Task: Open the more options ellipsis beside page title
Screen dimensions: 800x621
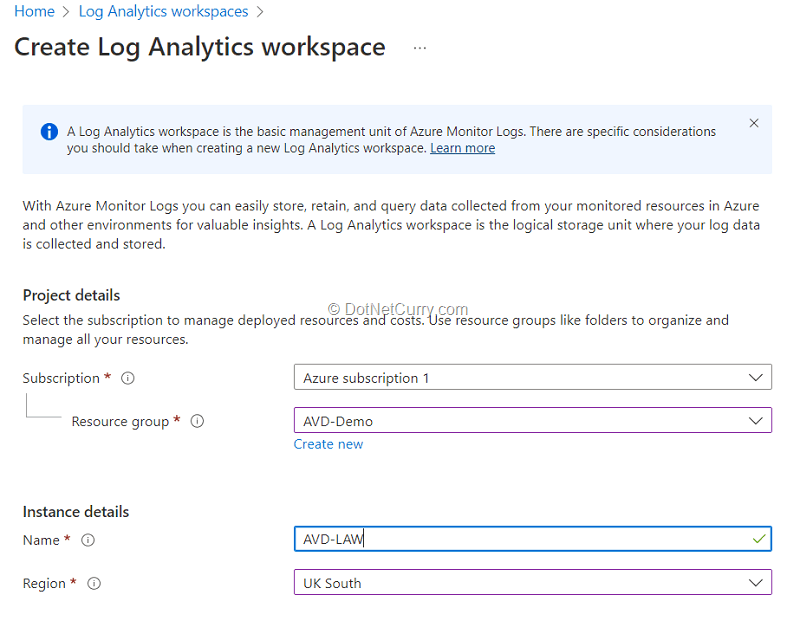Action: pos(420,48)
